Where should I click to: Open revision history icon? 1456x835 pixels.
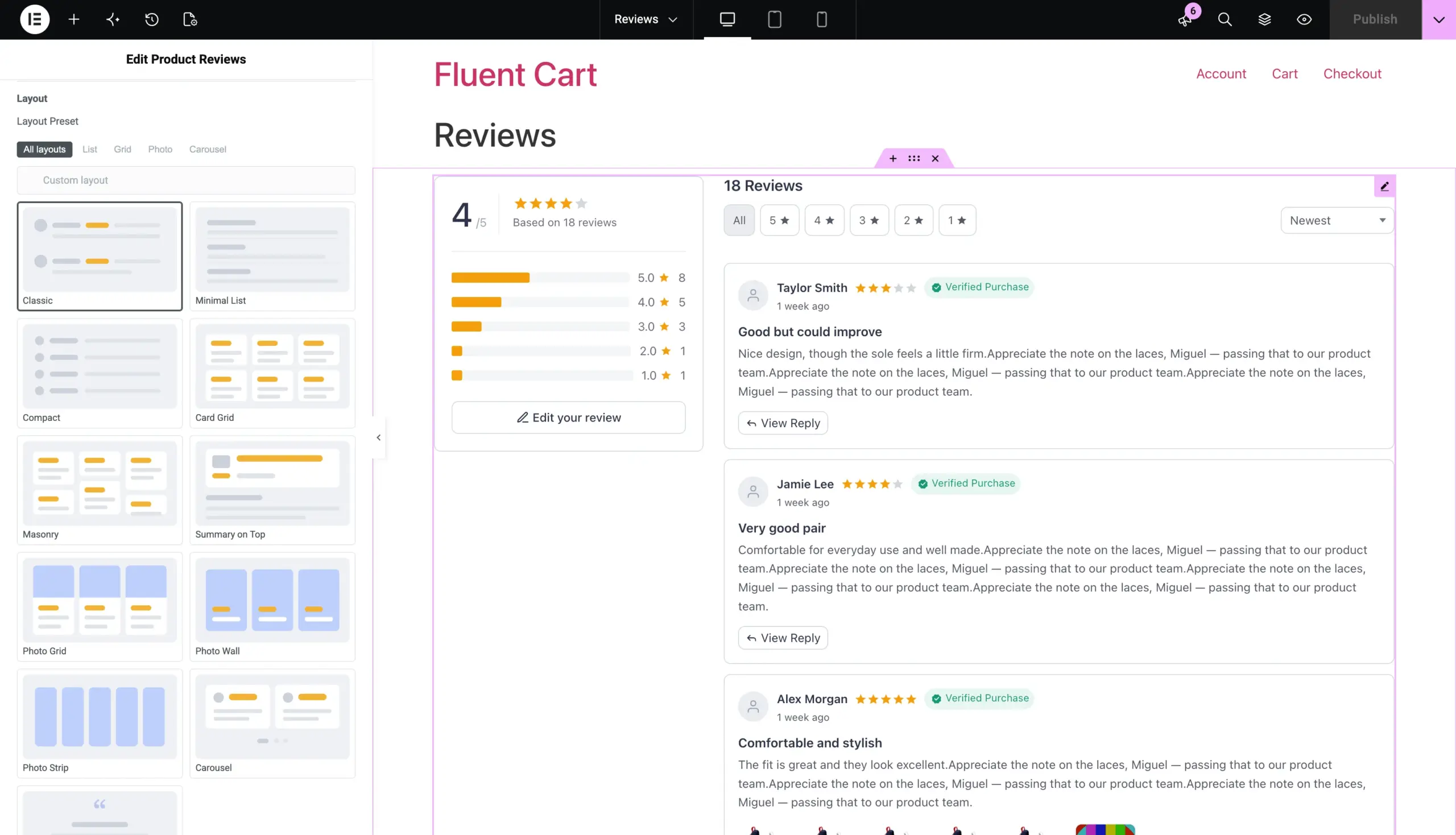tap(151, 19)
